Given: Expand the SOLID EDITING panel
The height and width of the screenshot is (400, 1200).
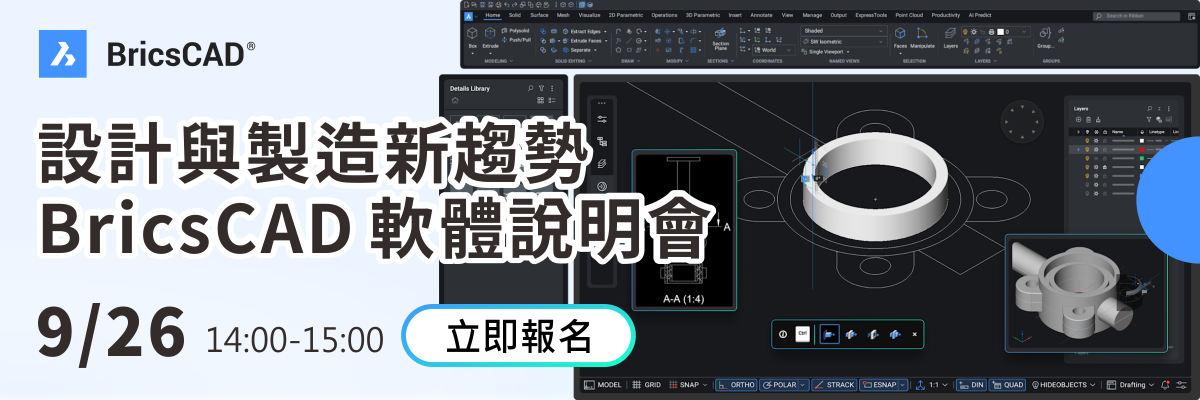Looking at the screenshot, I should (x=573, y=61).
